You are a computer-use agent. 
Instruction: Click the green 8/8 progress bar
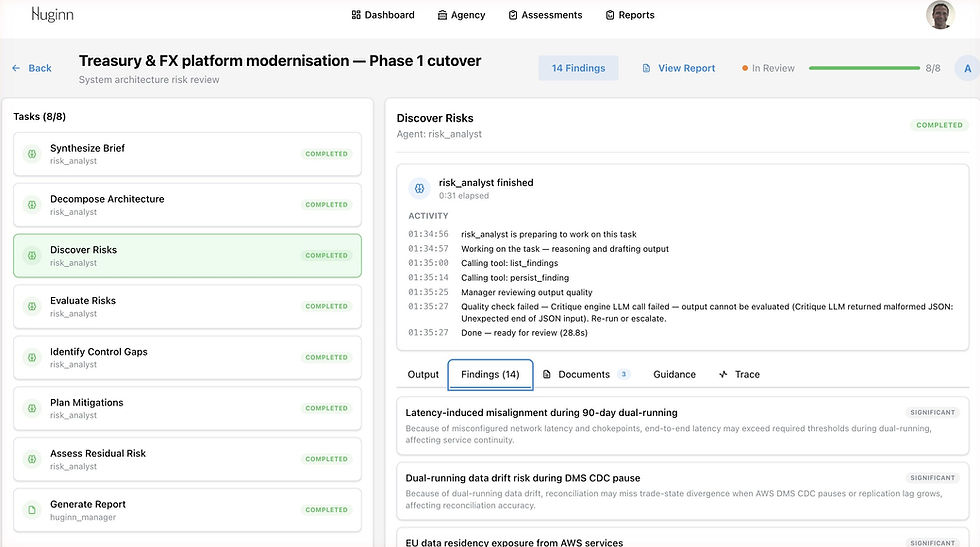pyautogui.click(x=864, y=68)
